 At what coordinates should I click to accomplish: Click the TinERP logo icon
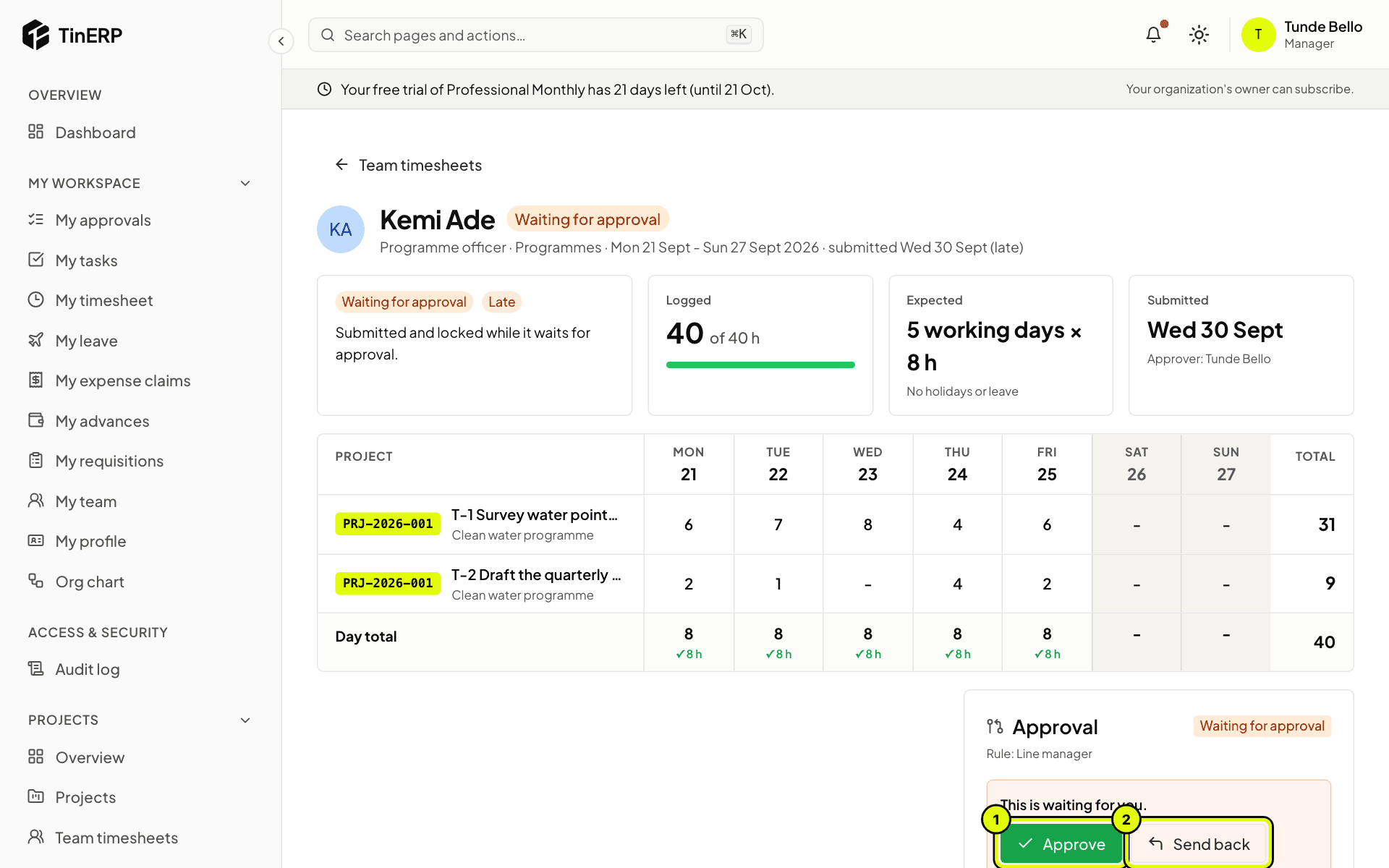click(x=35, y=35)
